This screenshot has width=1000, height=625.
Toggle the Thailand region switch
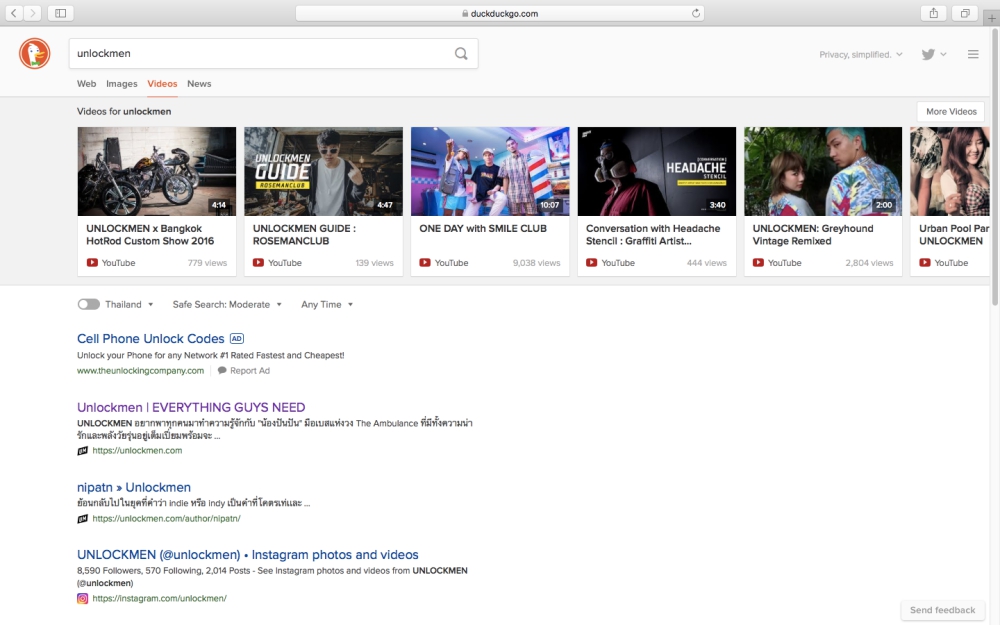(x=89, y=304)
